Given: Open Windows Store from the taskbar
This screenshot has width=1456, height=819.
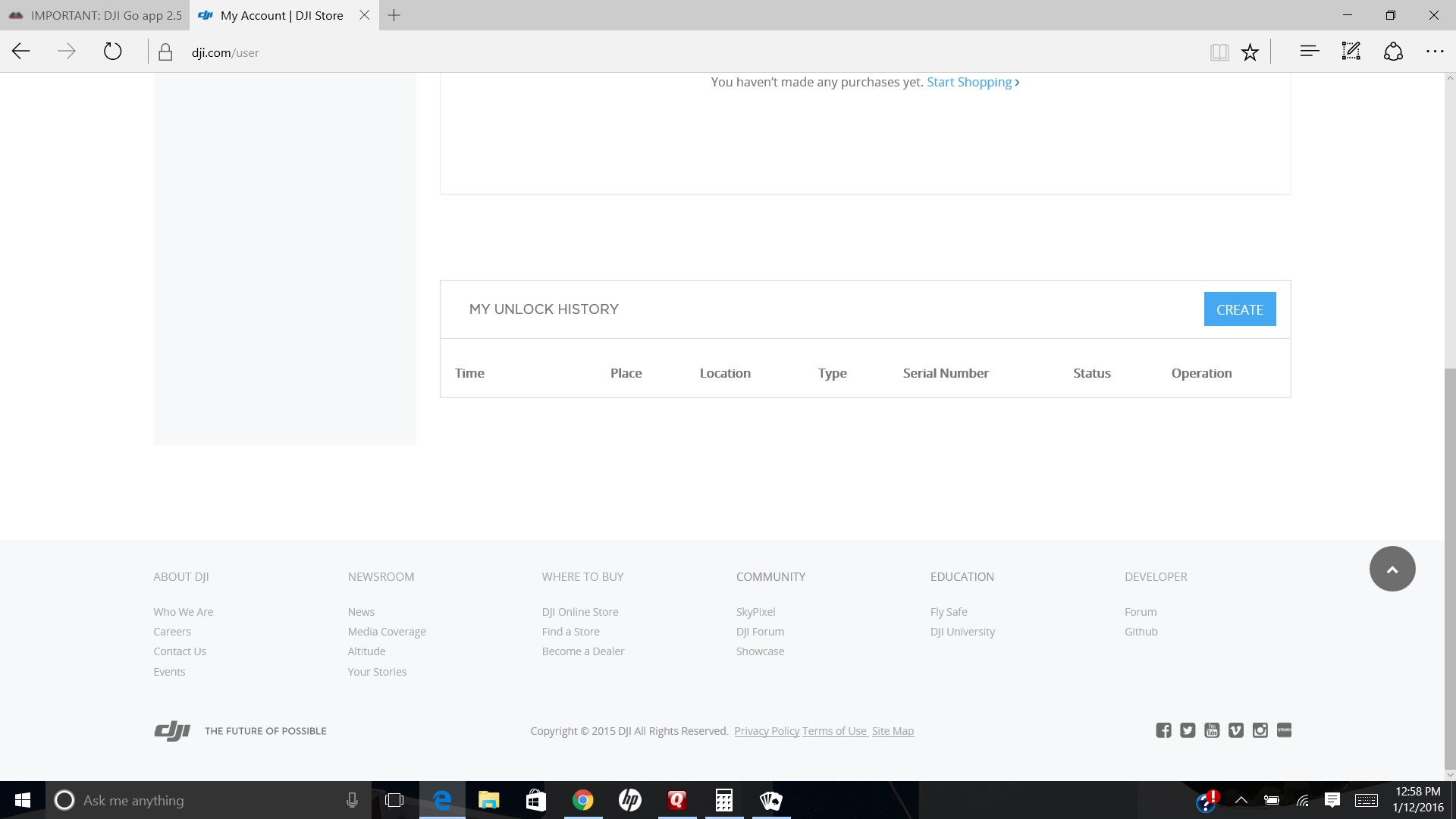Looking at the screenshot, I should [535, 800].
